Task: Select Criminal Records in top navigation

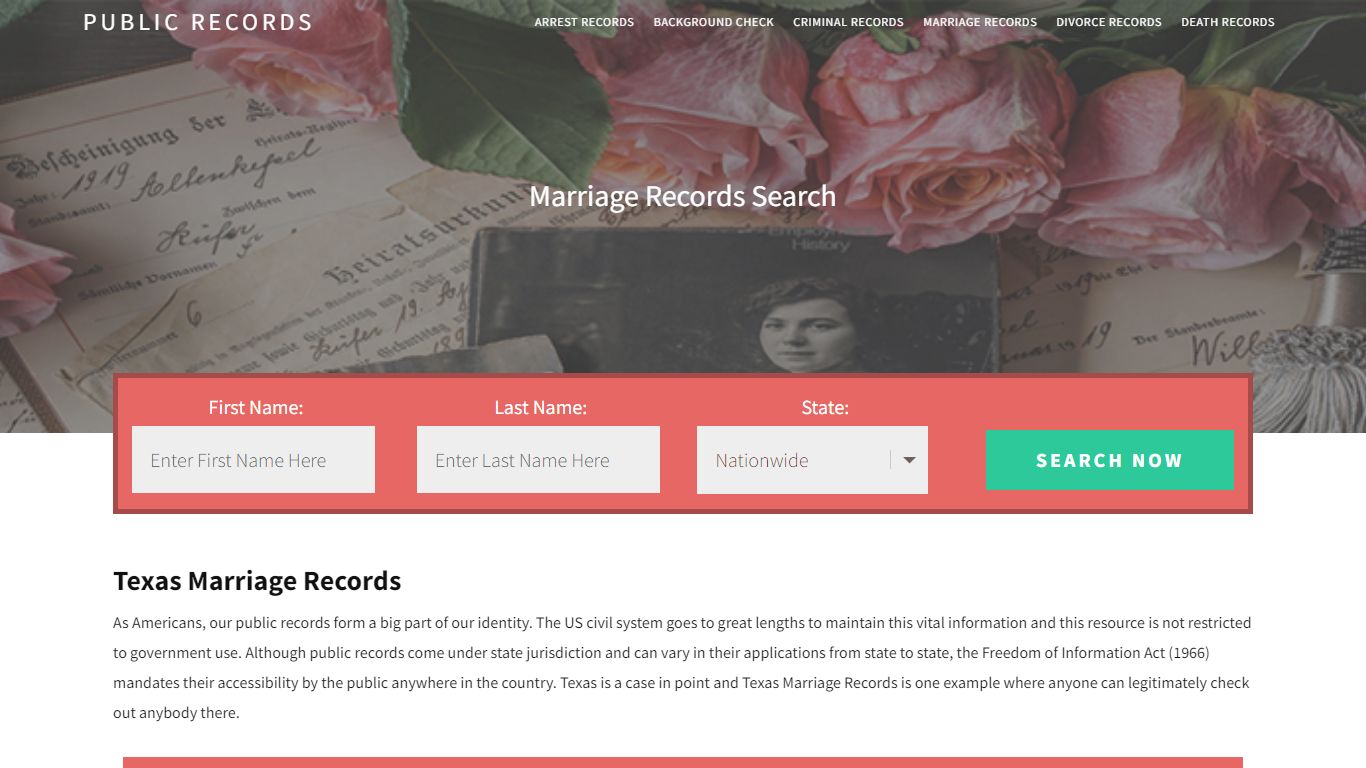Action: click(848, 22)
